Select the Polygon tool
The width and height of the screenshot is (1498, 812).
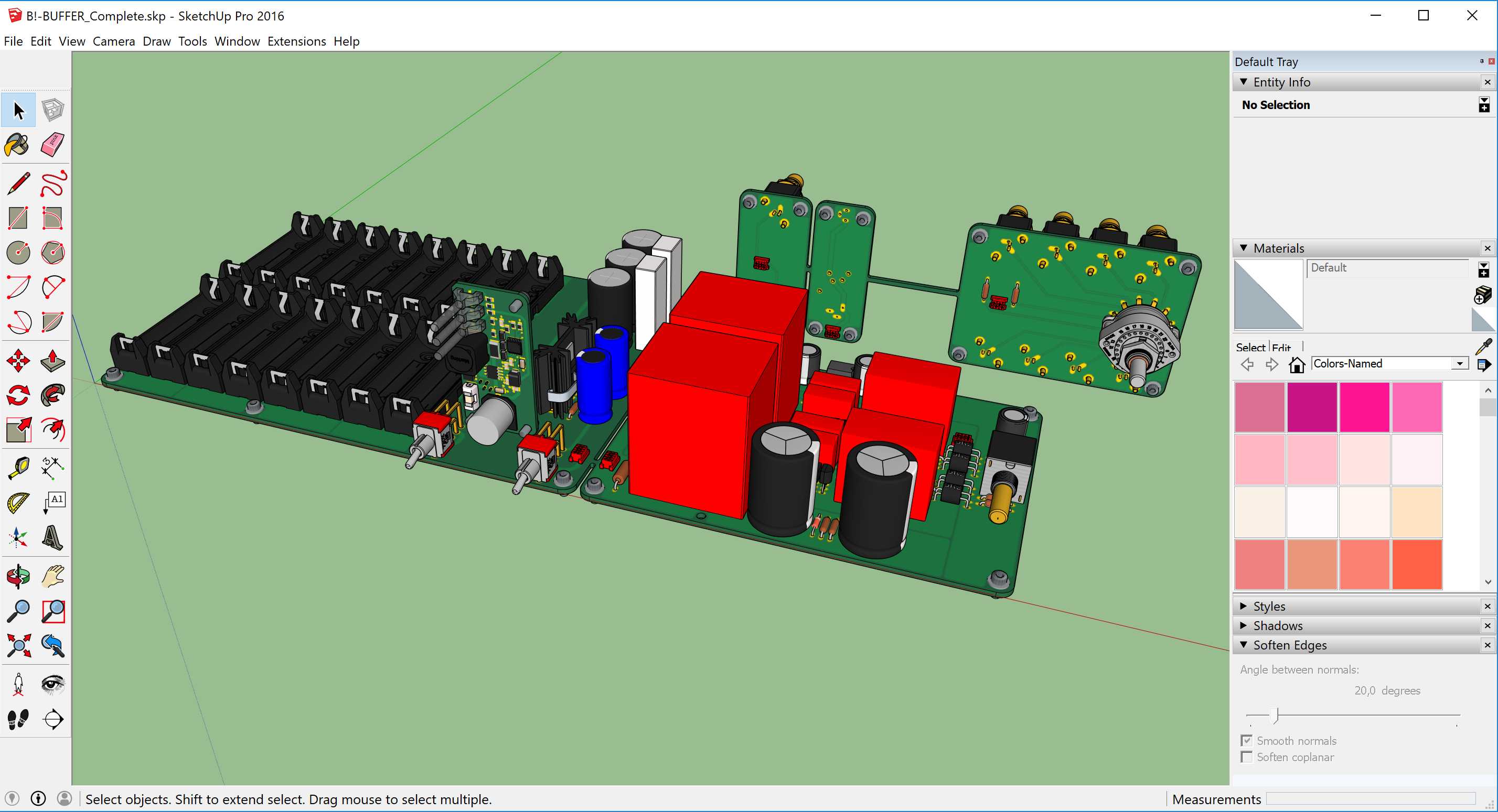[x=53, y=252]
